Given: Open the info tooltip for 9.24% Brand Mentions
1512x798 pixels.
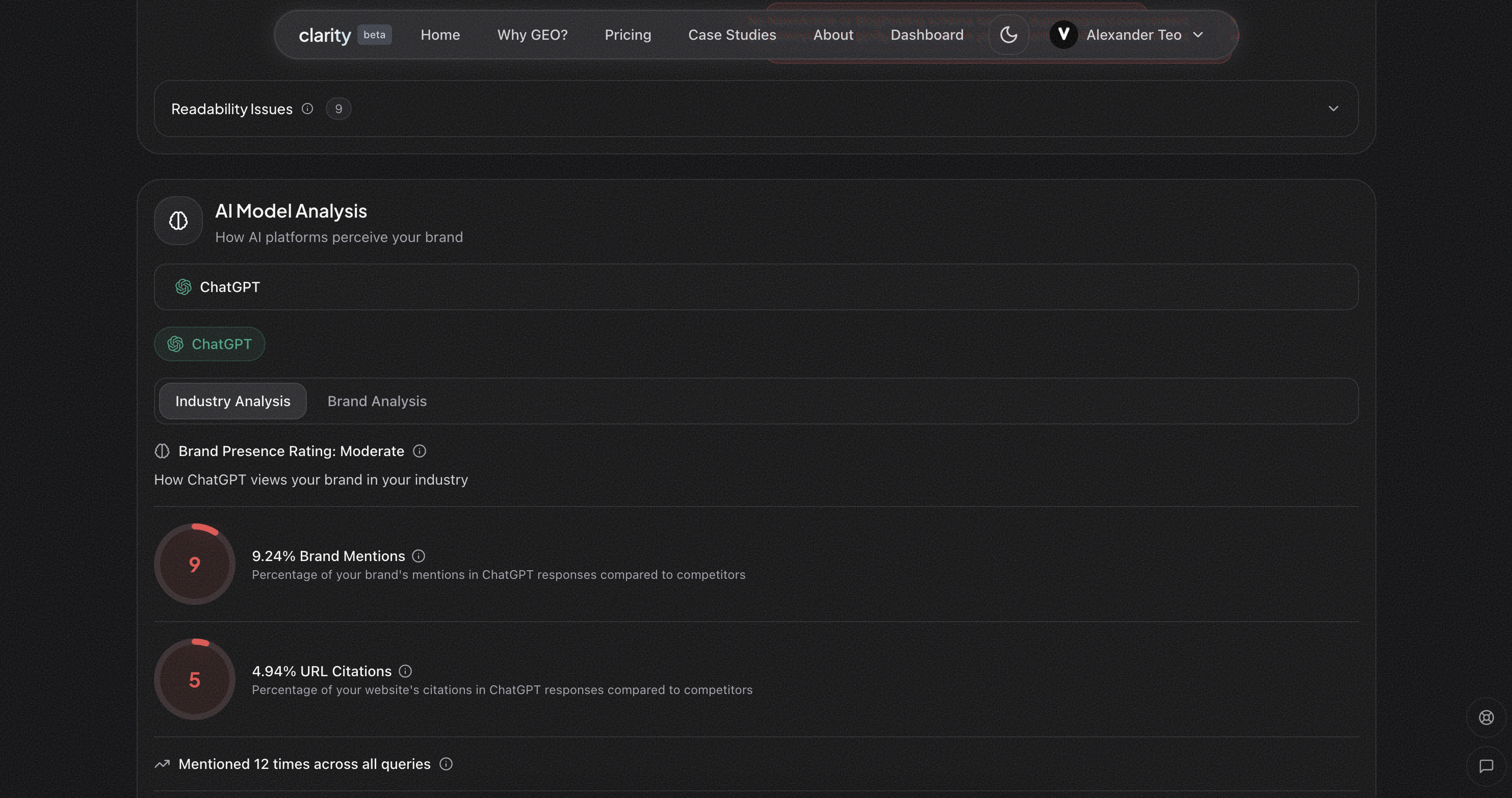Looking at the screenshot, I should click(419, 555).
